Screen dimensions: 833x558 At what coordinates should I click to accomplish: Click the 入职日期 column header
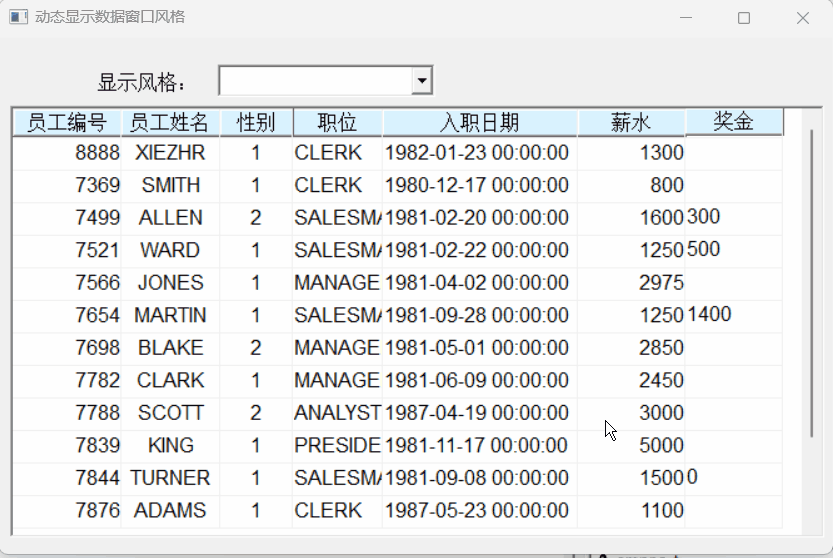[x=480, y=122]
